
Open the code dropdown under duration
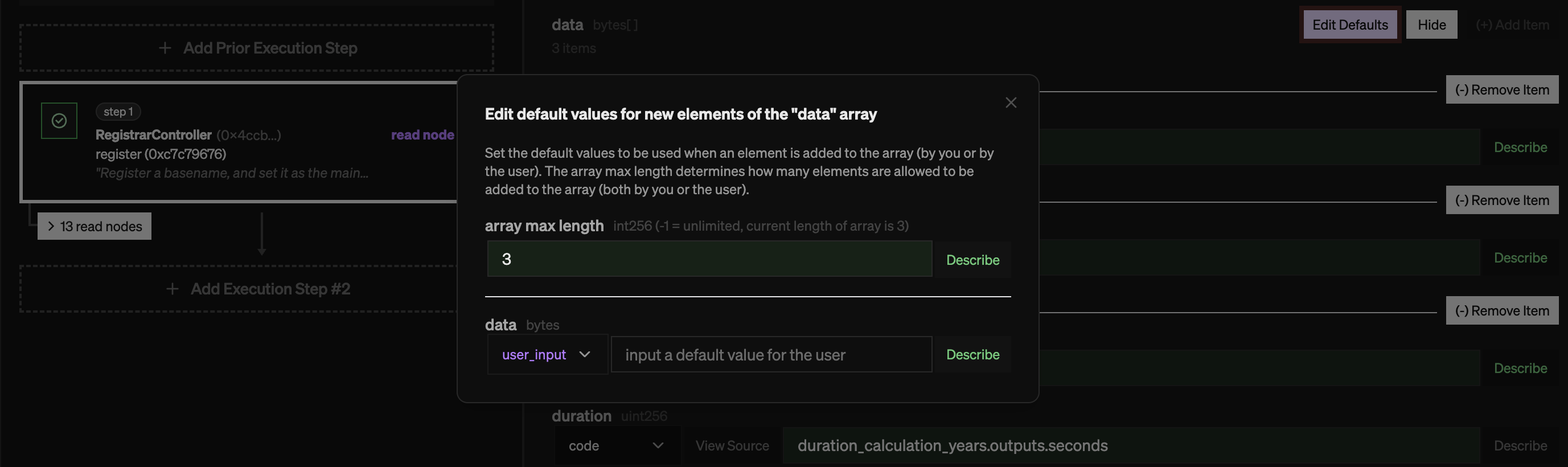point(617,445)
